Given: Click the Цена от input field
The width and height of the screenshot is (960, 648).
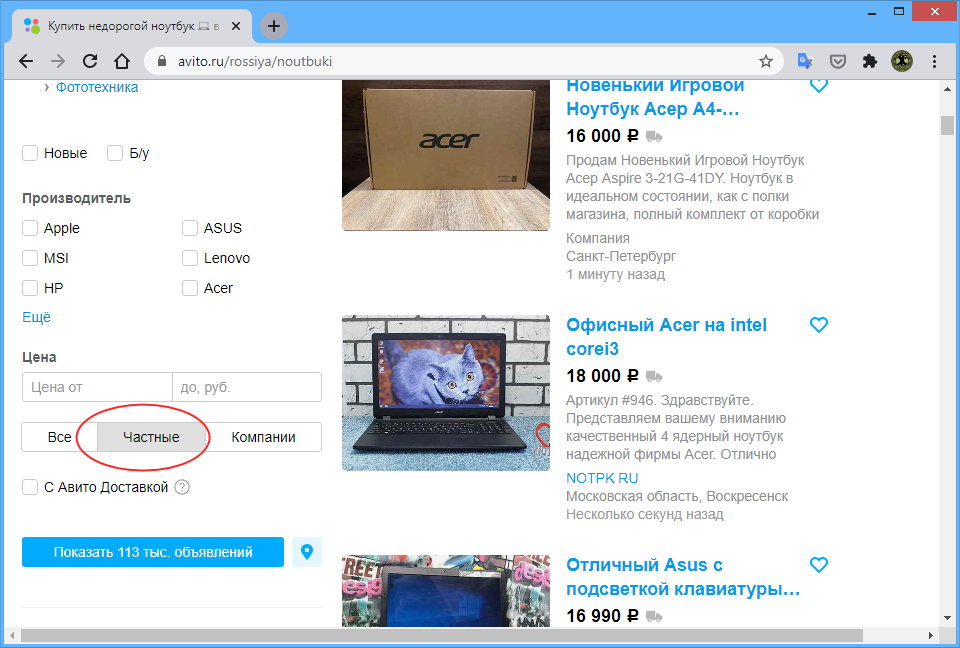Looking at the screenshot, I should click(x=97, y=387).
